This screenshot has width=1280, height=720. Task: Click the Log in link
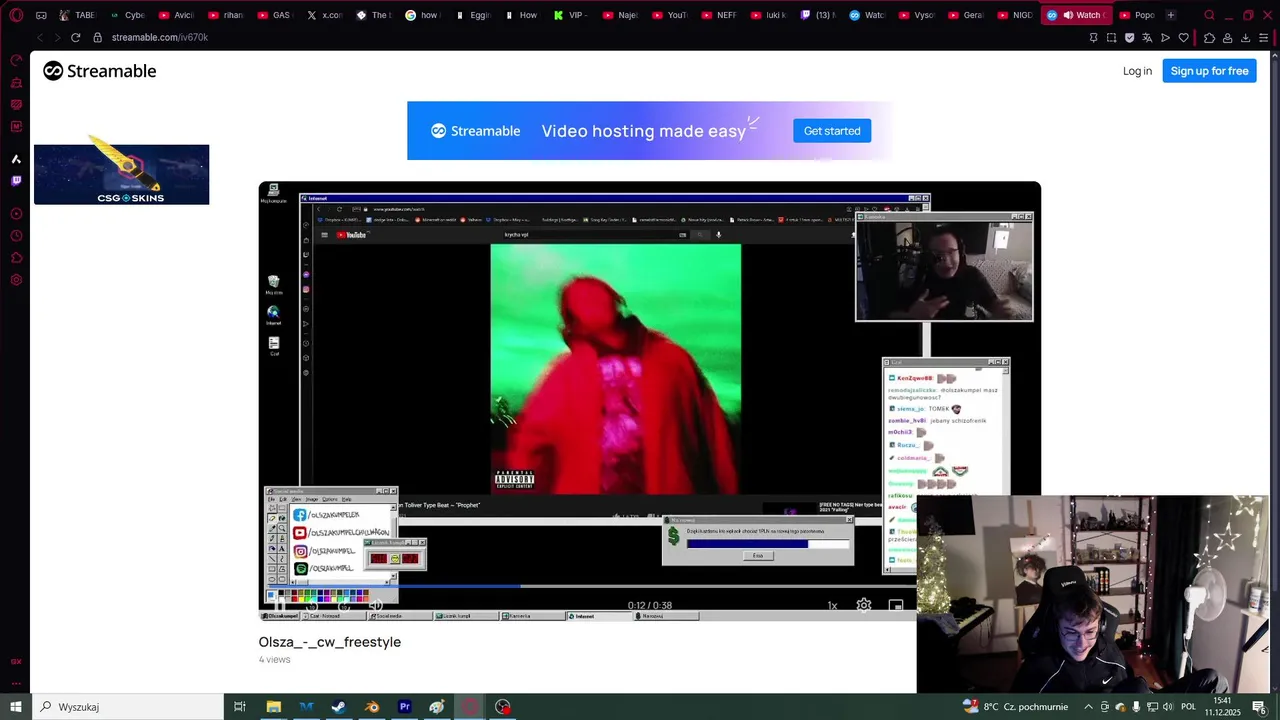(1137, 71)
